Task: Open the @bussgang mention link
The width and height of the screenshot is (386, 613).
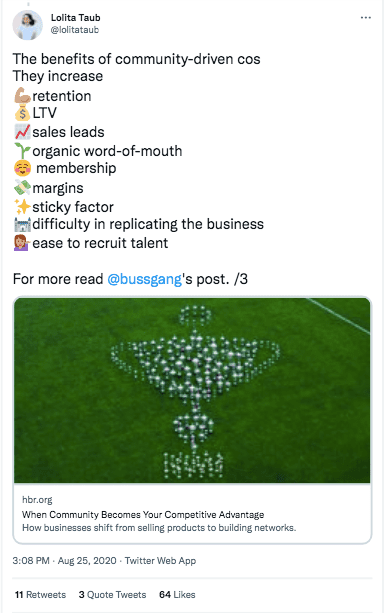Action: pyautogui.click(x=144, y=279)
